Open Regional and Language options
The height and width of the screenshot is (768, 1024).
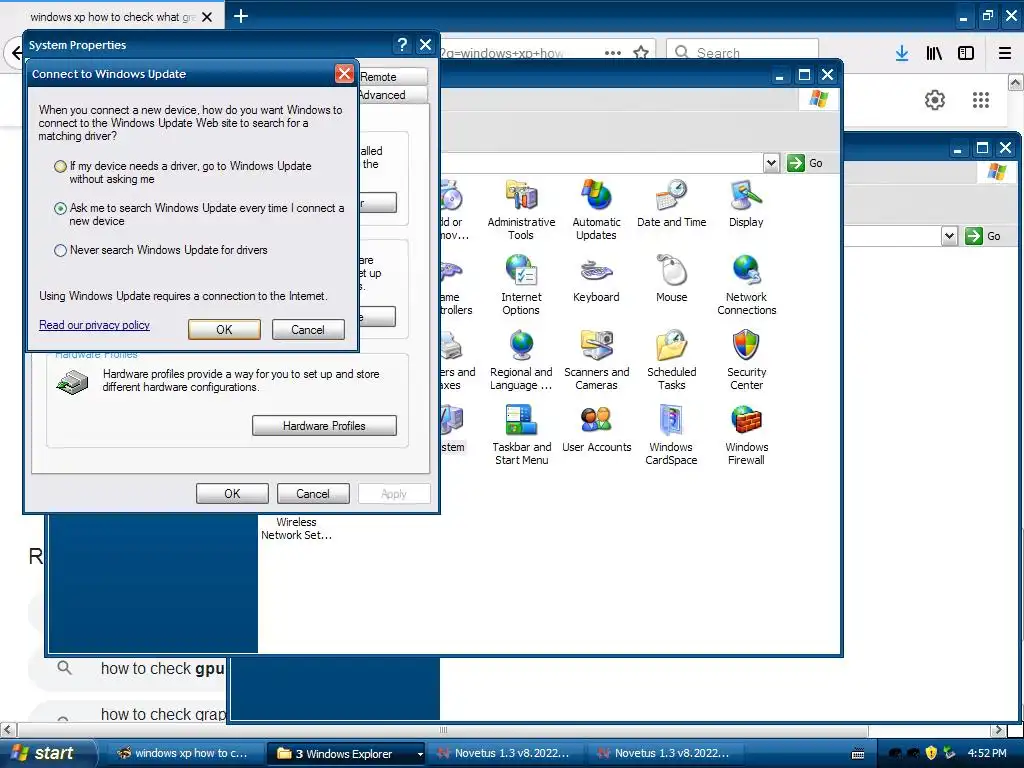pyautogui.click(x=521, y=360)
